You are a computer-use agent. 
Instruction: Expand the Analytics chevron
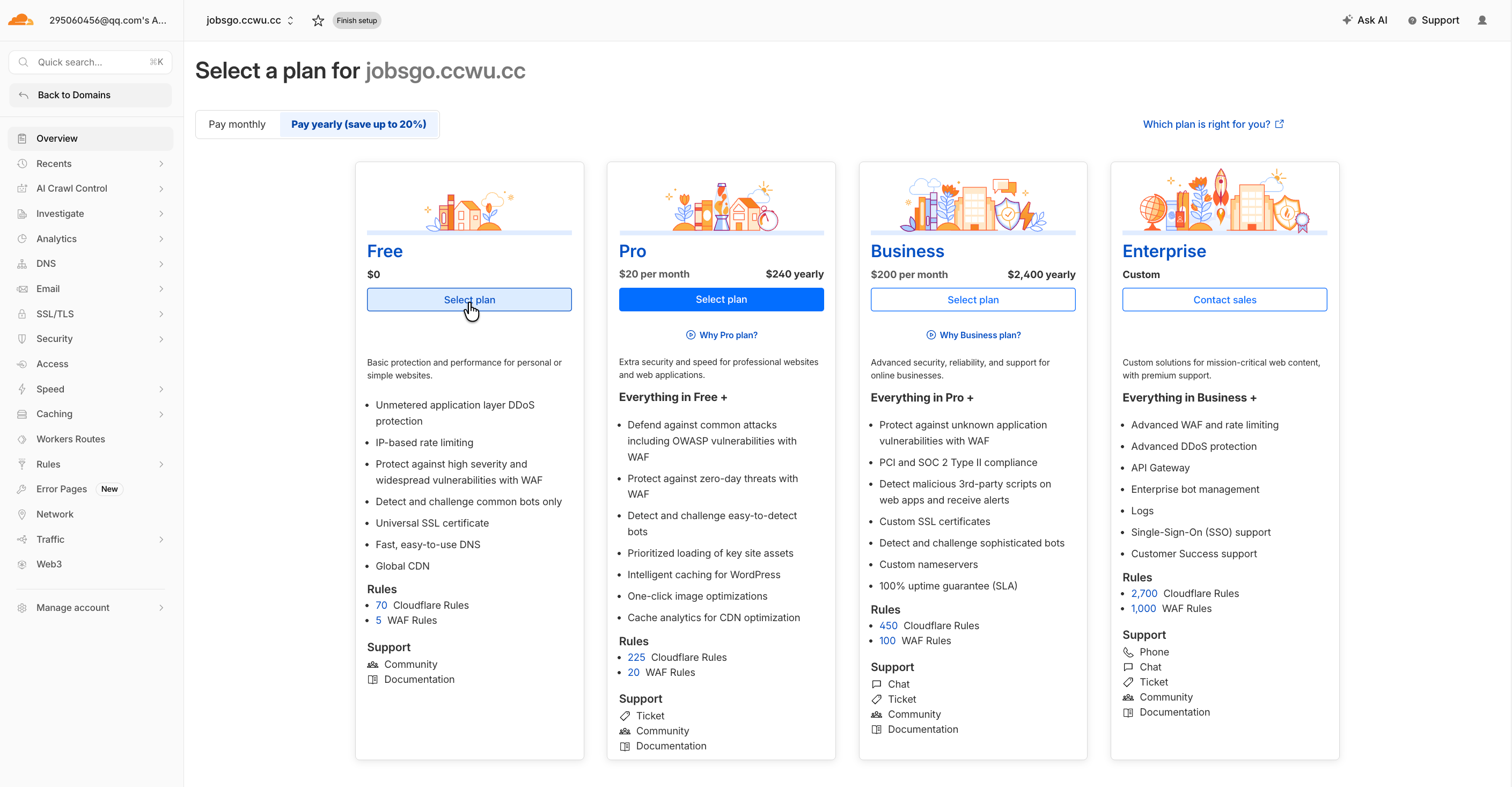coord(162,239)
